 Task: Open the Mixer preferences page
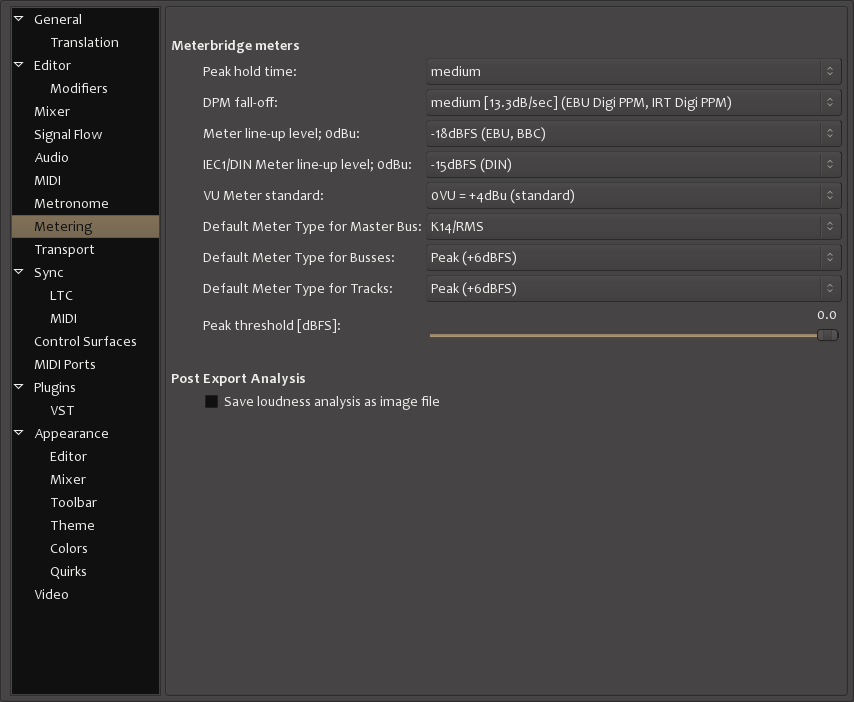pos(52,111)
